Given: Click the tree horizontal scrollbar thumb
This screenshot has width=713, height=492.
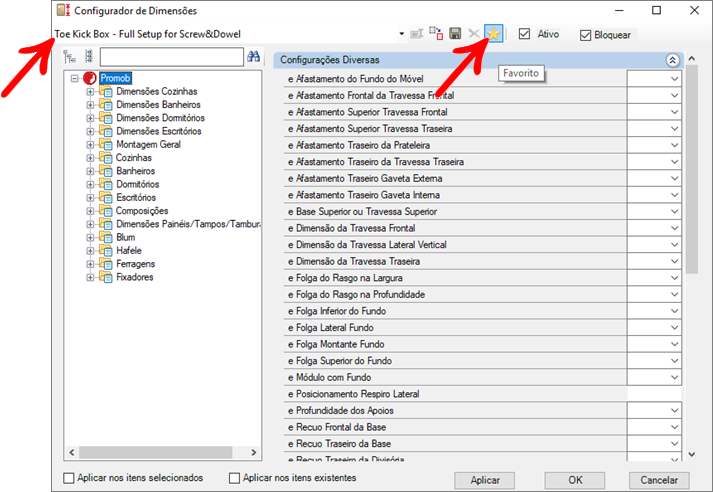Looking at the screenshot, I should click(x=156, y=452).
